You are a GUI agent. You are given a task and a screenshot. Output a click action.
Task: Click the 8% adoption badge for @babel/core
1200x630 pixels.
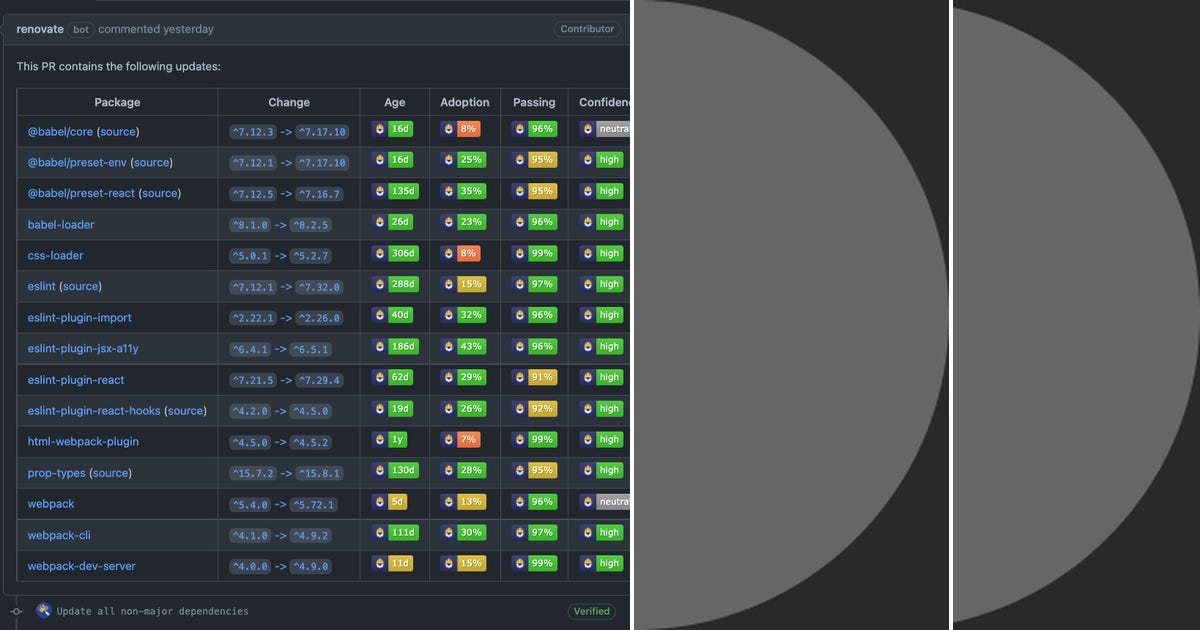pyautogui.click(x=460, y=129)
